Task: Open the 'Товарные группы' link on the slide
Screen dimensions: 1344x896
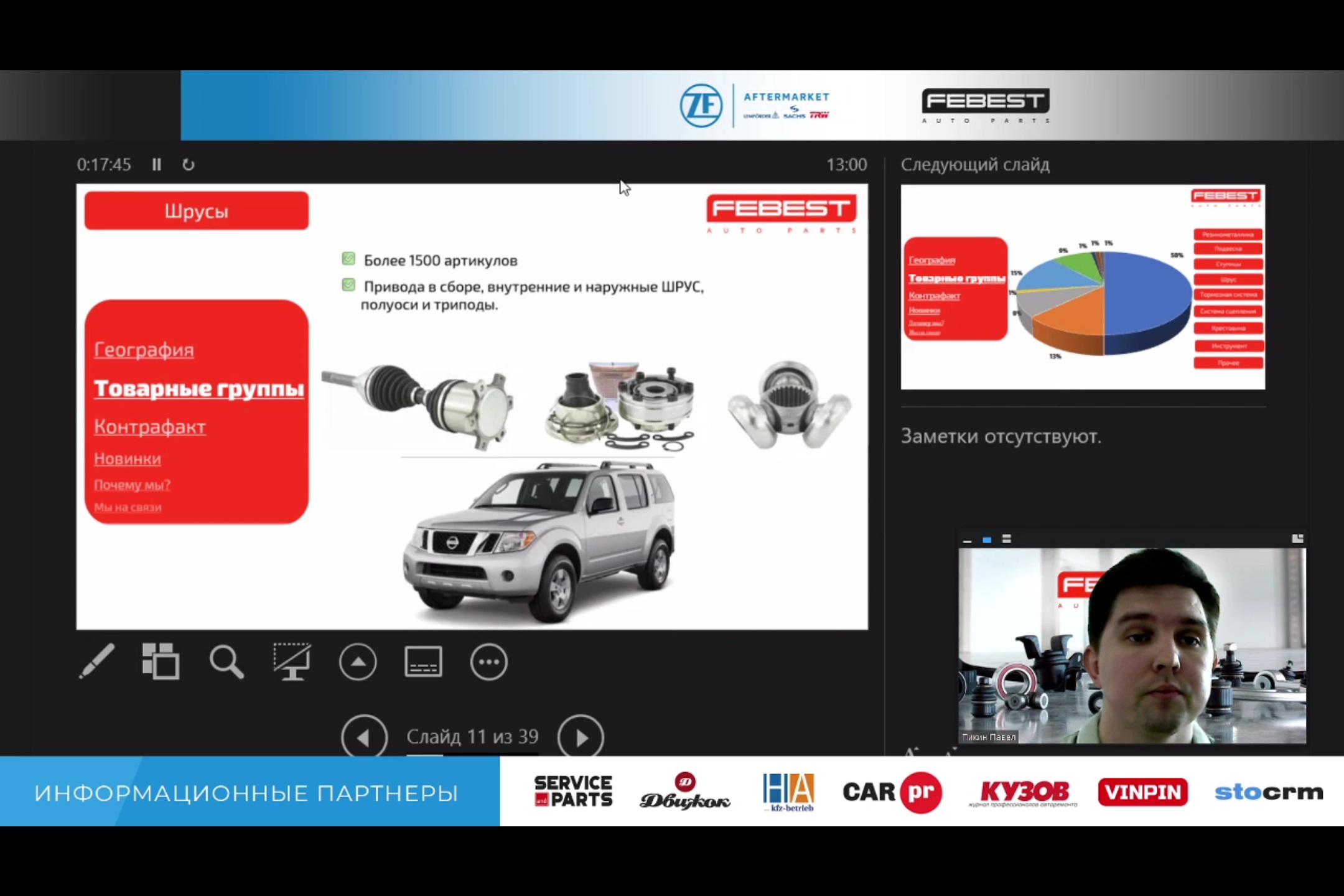Action: point(199,389)
